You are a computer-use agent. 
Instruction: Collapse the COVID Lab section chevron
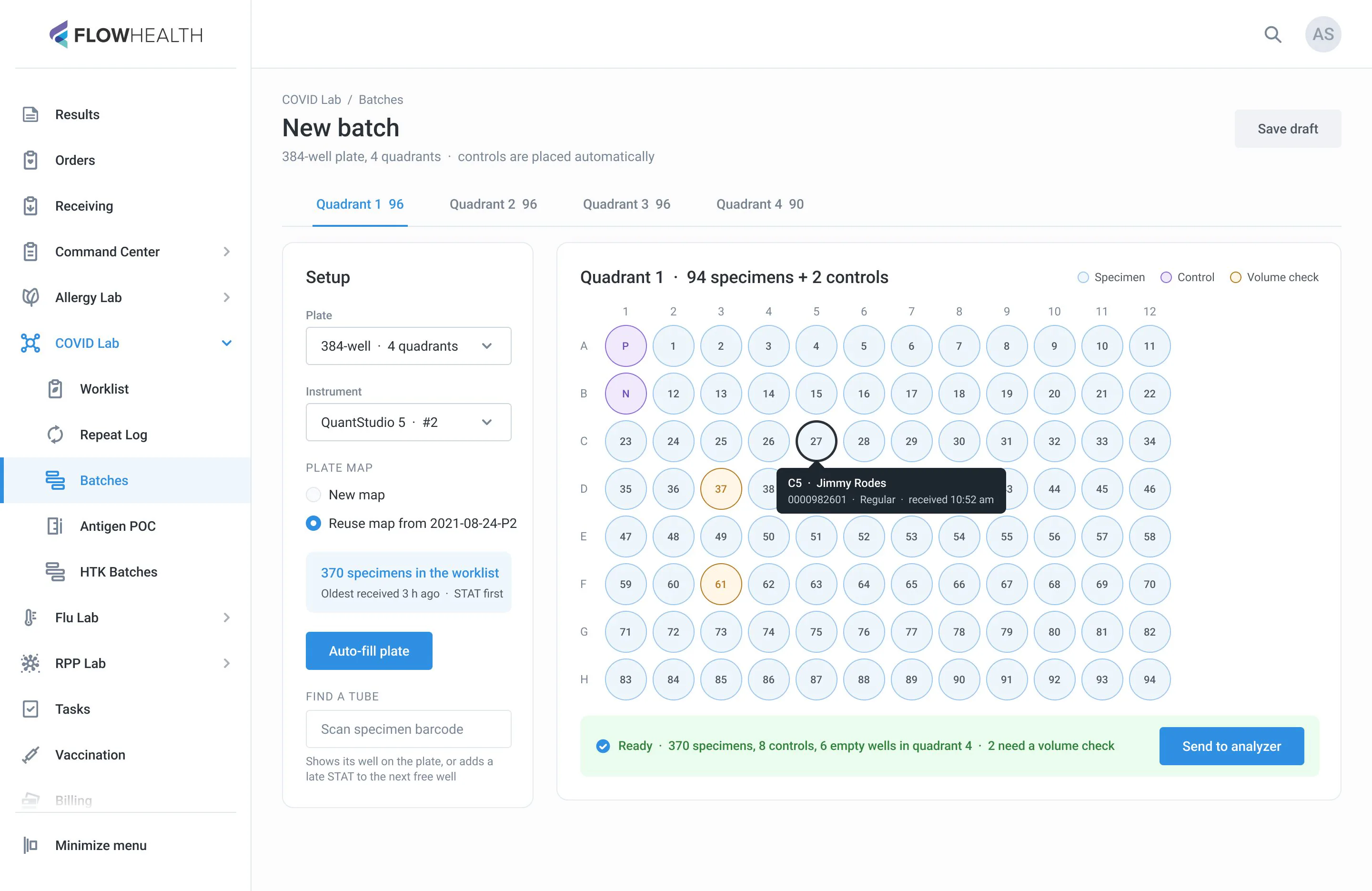tap(227, 343)
